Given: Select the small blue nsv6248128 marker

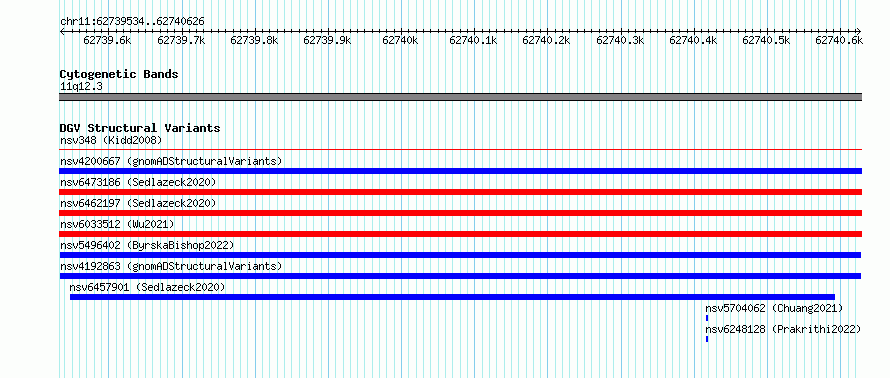Looking at the screenshot, I should coord(707,339).
